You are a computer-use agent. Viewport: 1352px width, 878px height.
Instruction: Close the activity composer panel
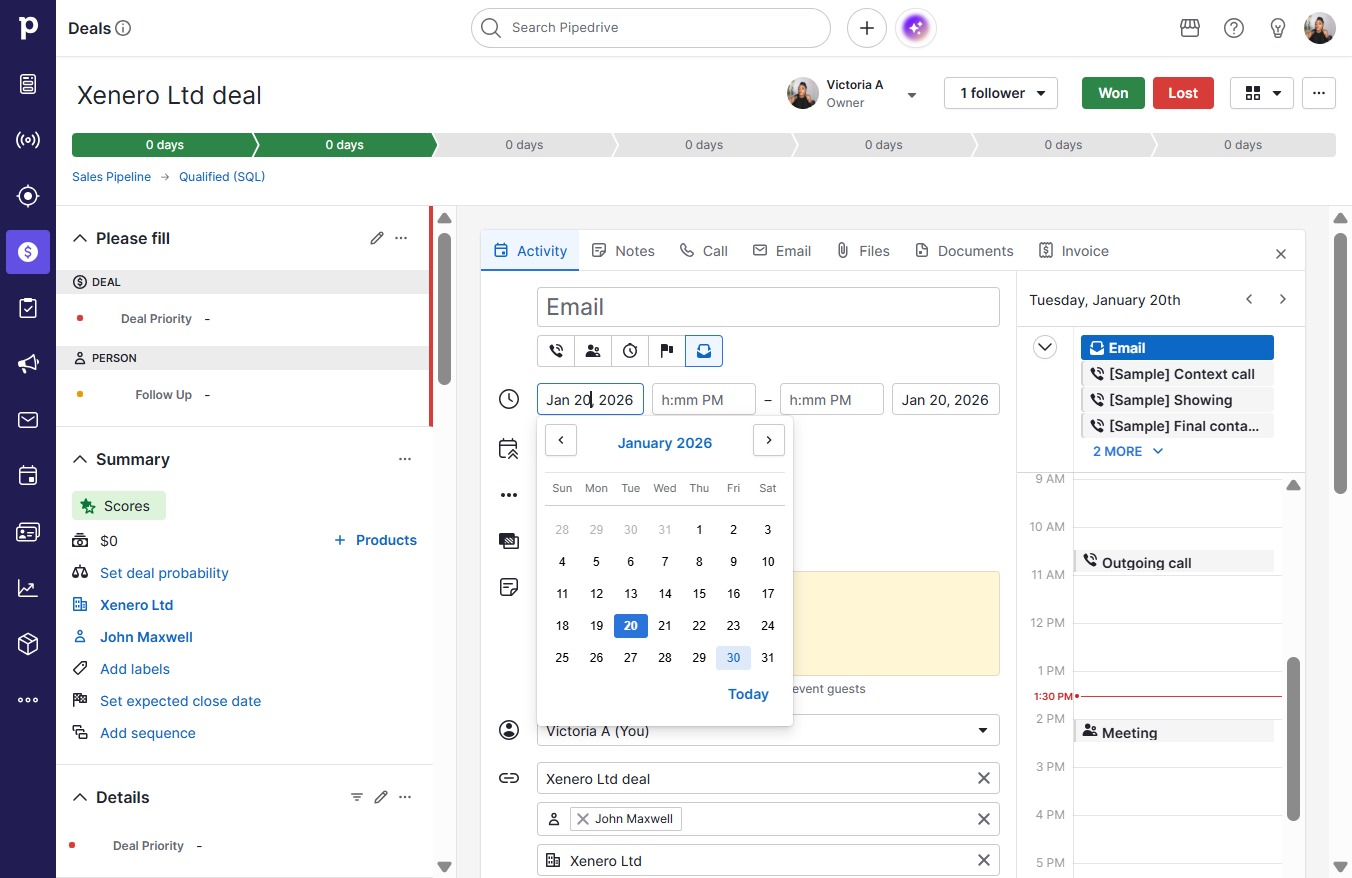coord(1281,254)
